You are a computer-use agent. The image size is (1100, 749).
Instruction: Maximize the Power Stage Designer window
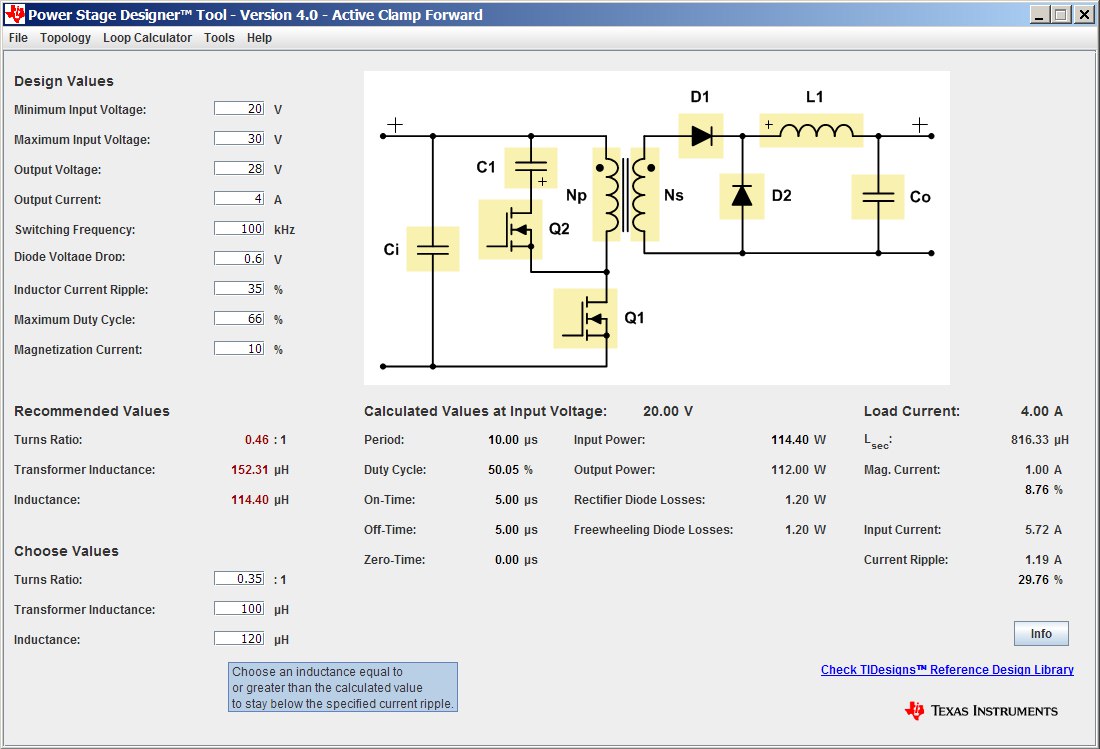click(1061, 14)
